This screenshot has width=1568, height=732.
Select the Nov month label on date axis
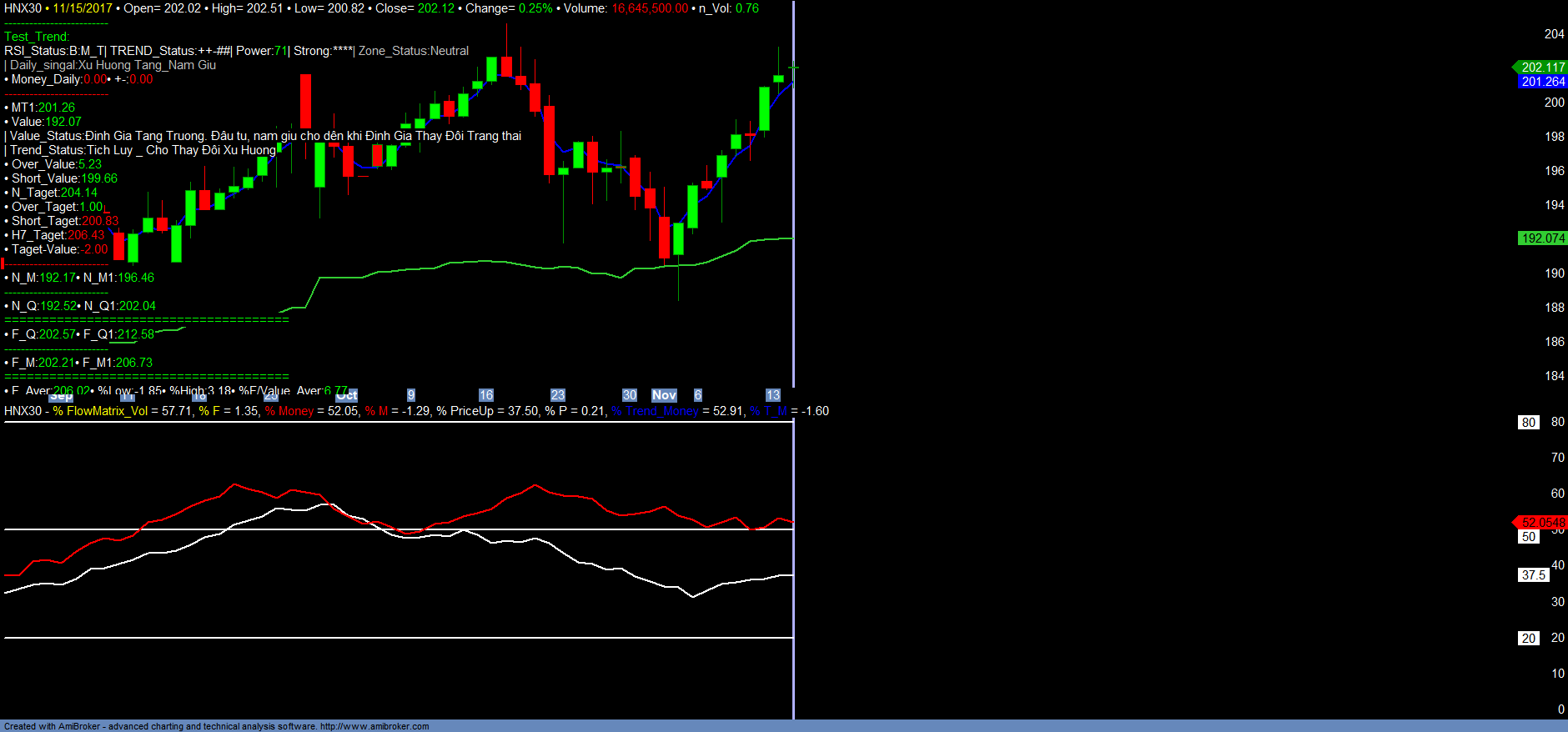pyautogui.click(x=664, y=395)
